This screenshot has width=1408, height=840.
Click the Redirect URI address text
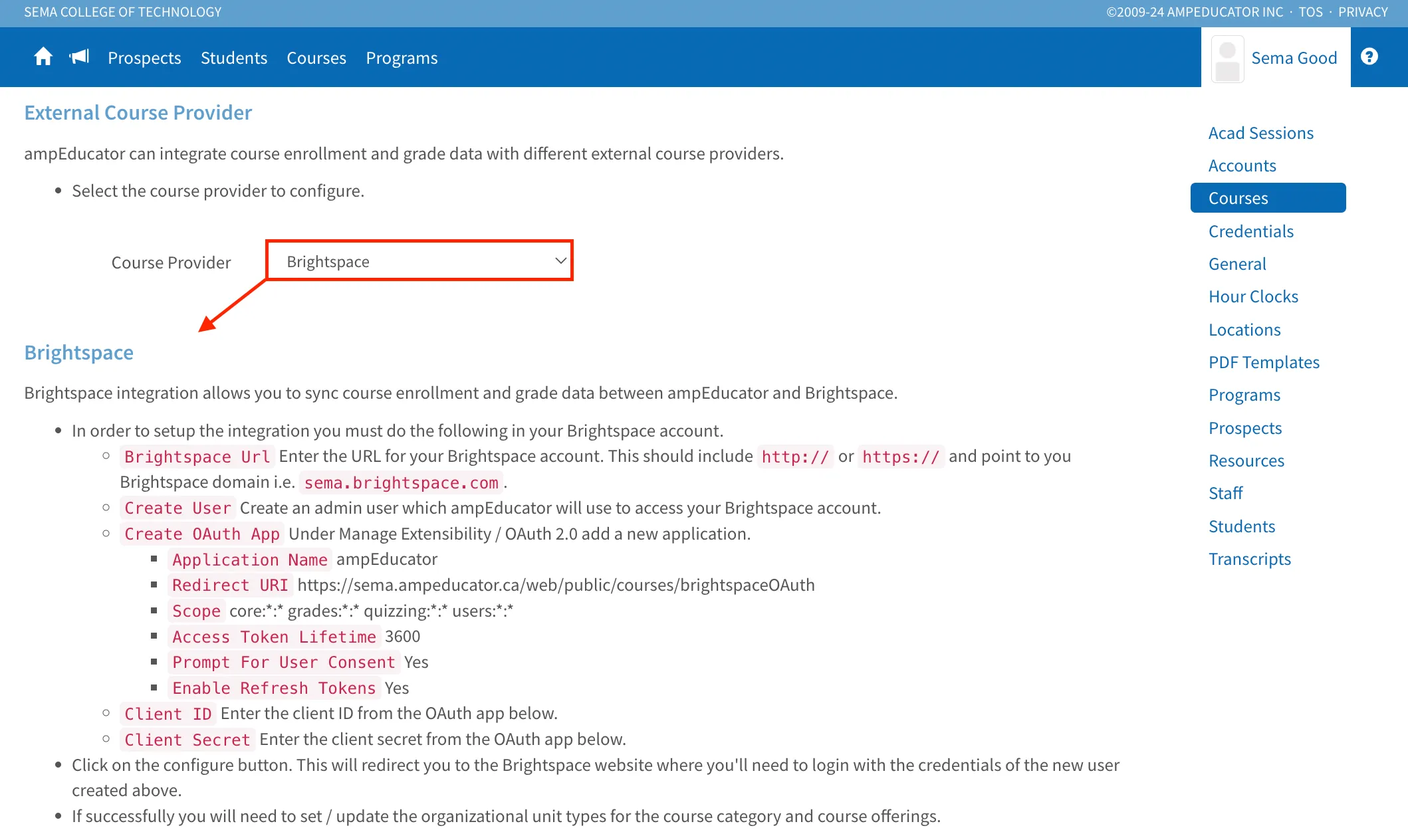click(x=556, y=585)
